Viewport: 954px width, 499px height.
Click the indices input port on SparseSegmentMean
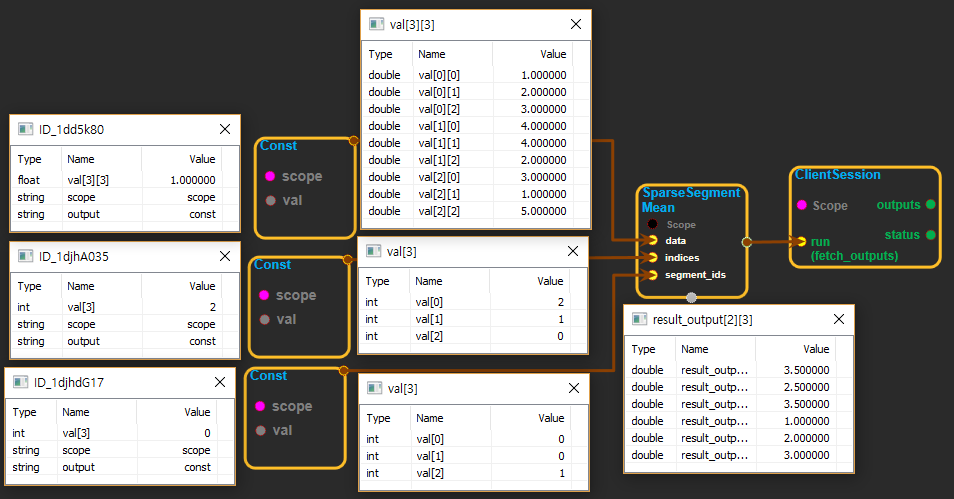(x=653, y=258)
